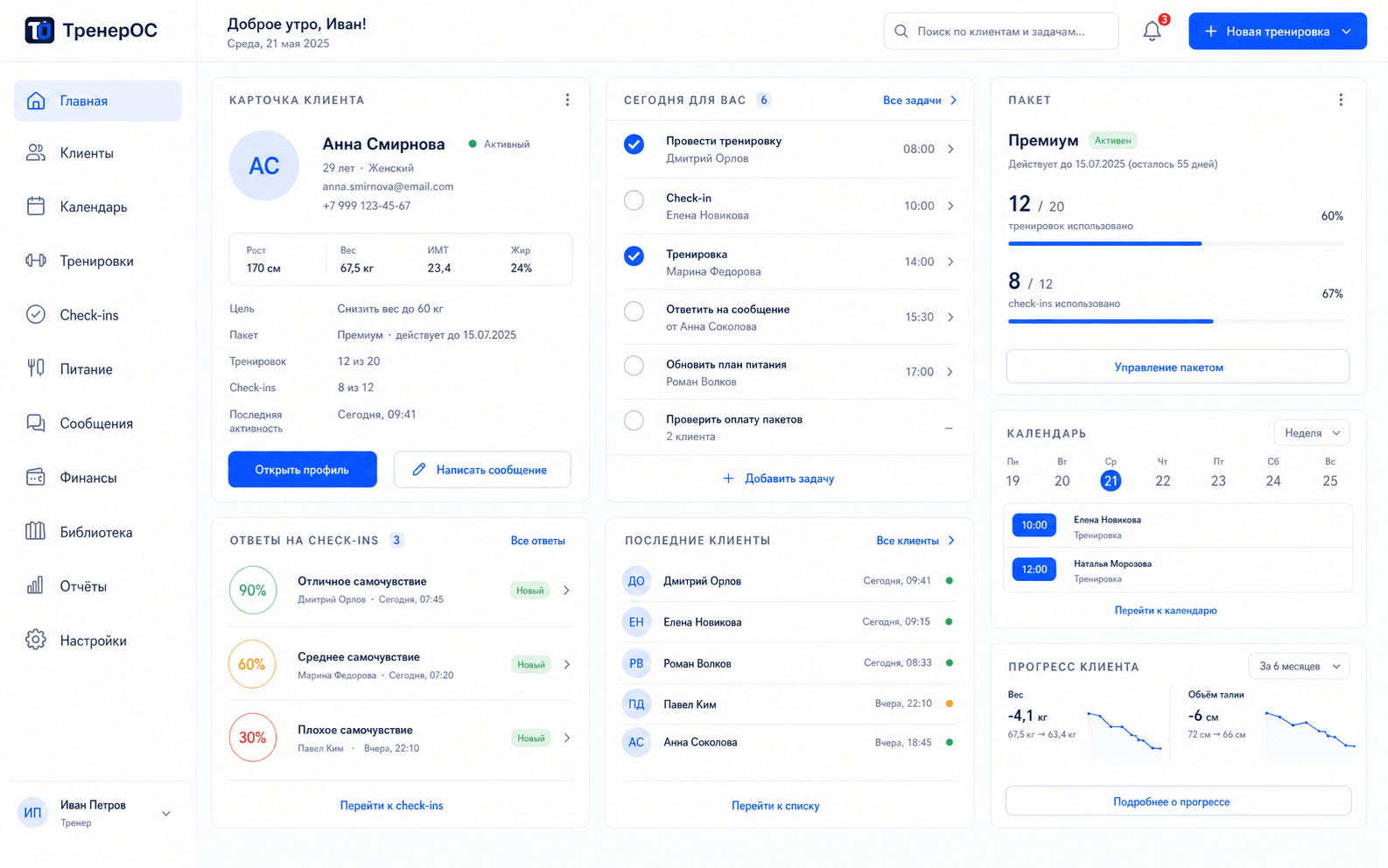Go to Питание in sidebar
1388x868 pixels.
tap(98, 369)
